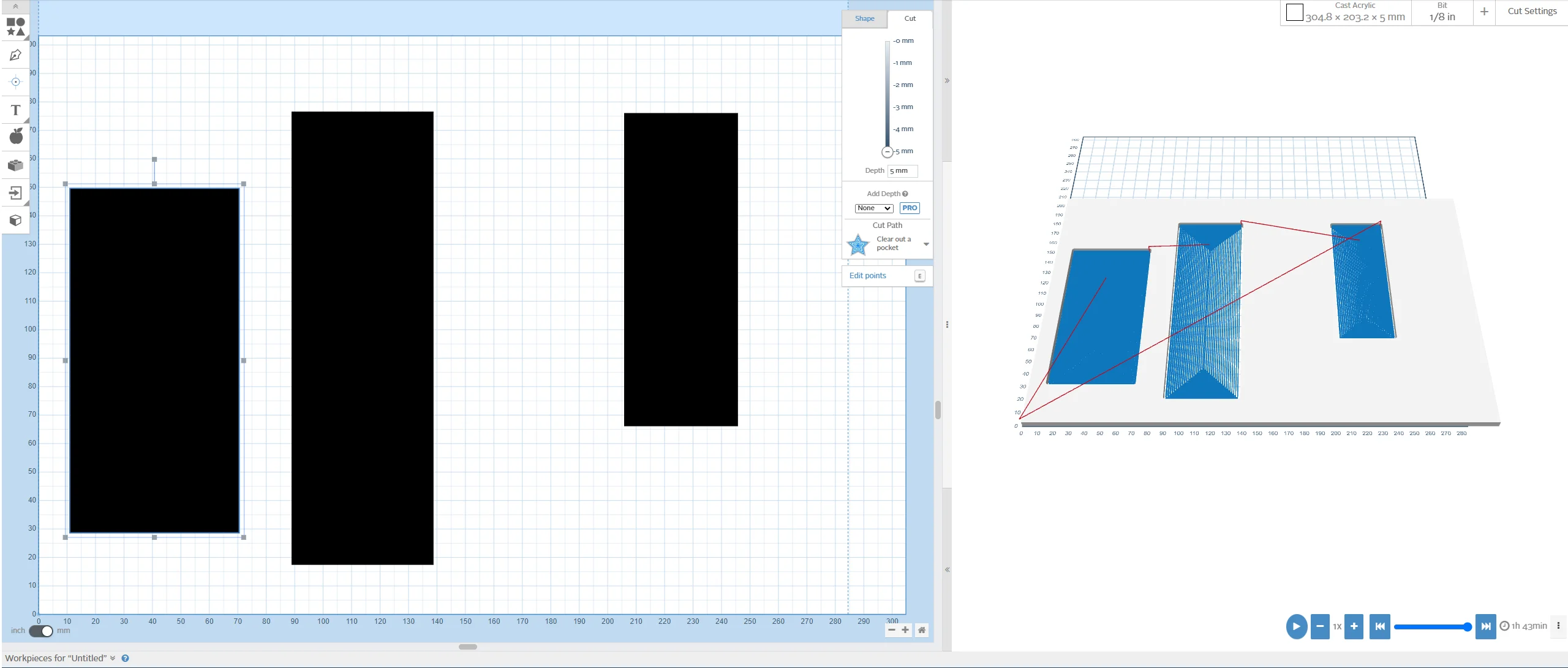Open the Shapes tool in left toolbar
This screenshot has width=1568, height=668.
(x=15, y=26)
